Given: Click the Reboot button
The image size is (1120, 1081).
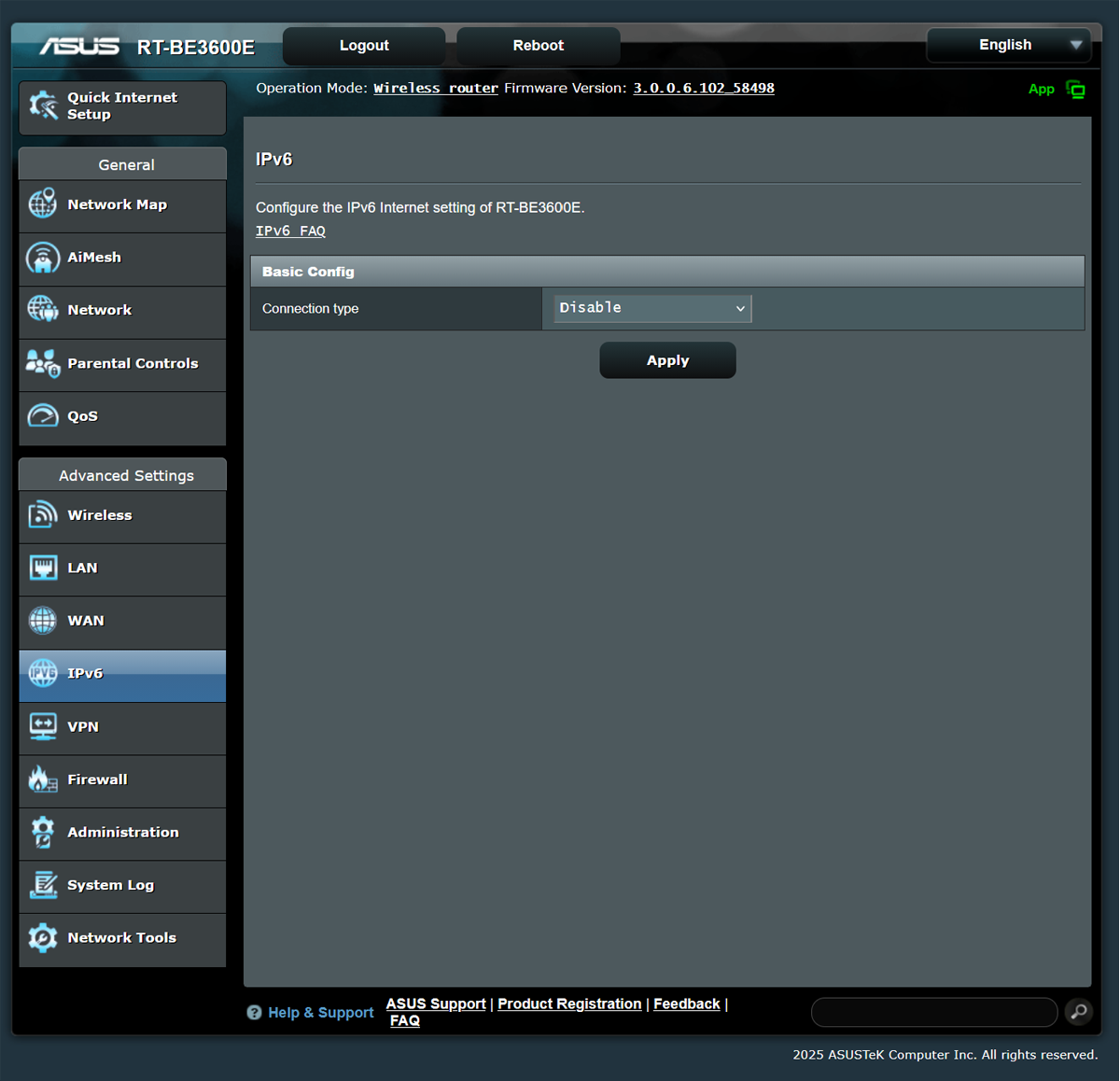Looking at the screenshot, I should 539,46.
